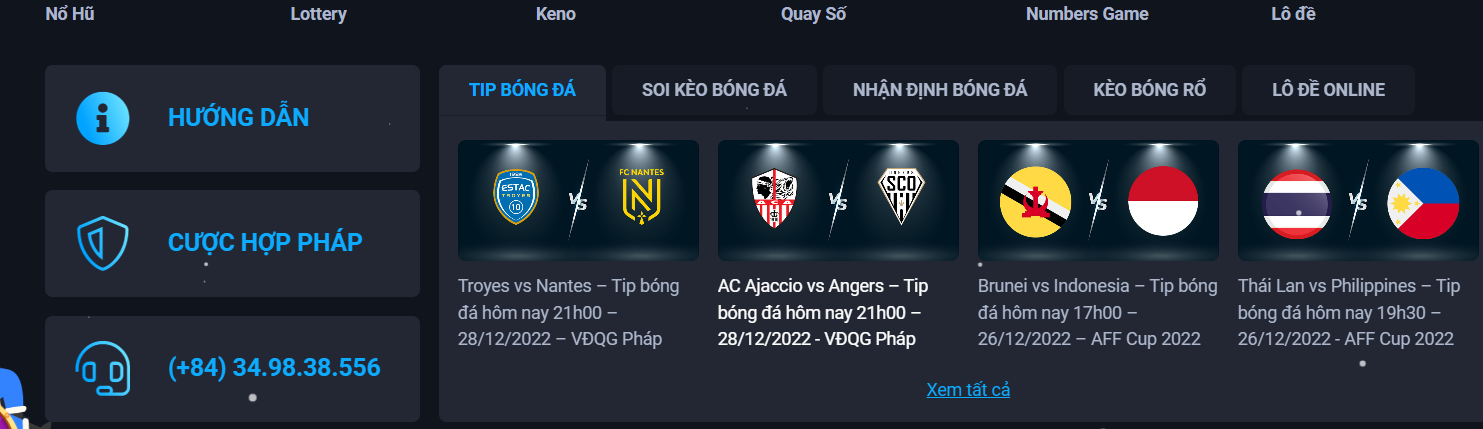Click the info icon beside HƯỚNG DẪN
This screenshot has height=429, width=1483.
point(103,118)
